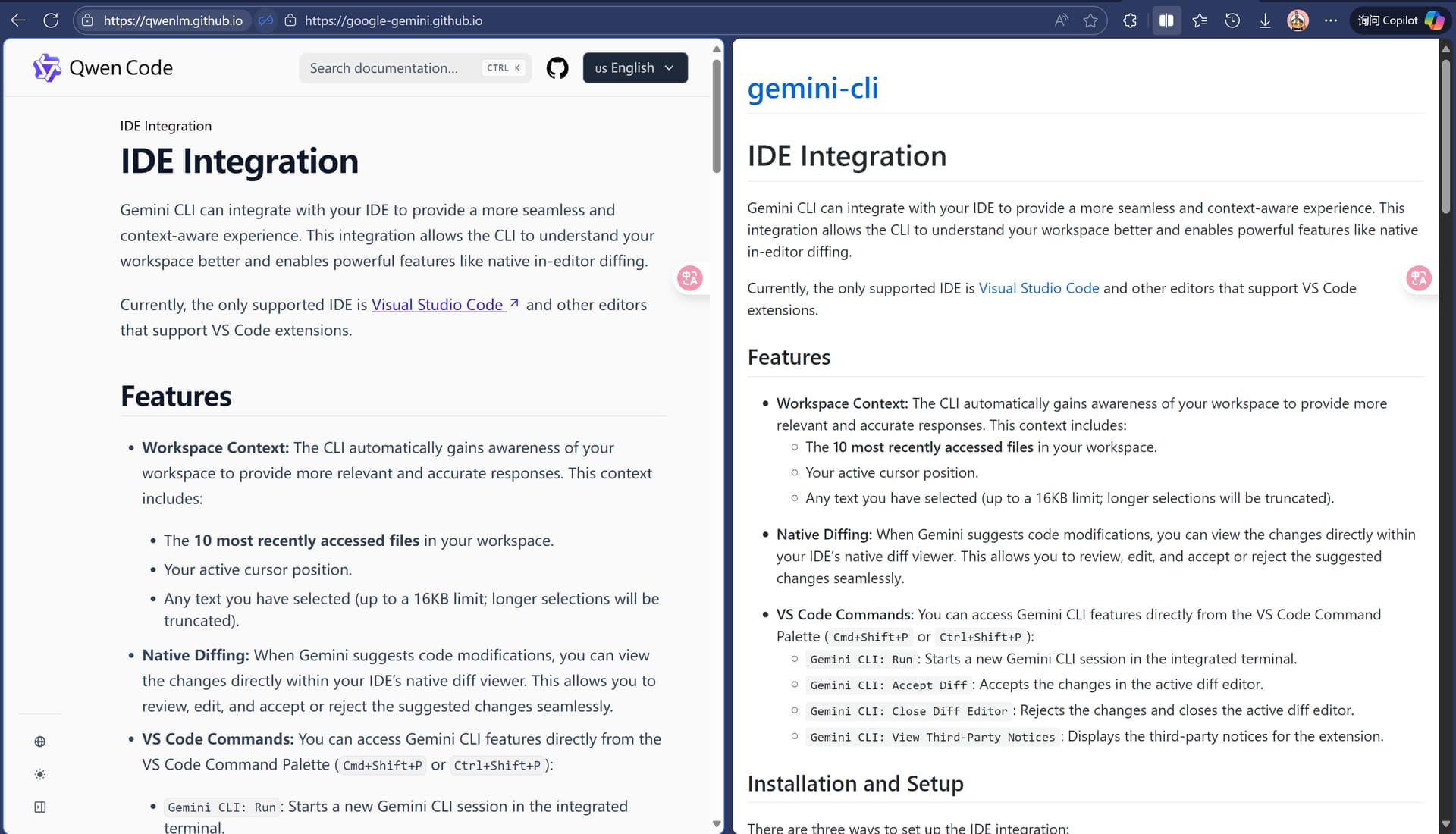Go back using the browser back arrow
This screenshot has height=834, width=1456.
(18, 20)
